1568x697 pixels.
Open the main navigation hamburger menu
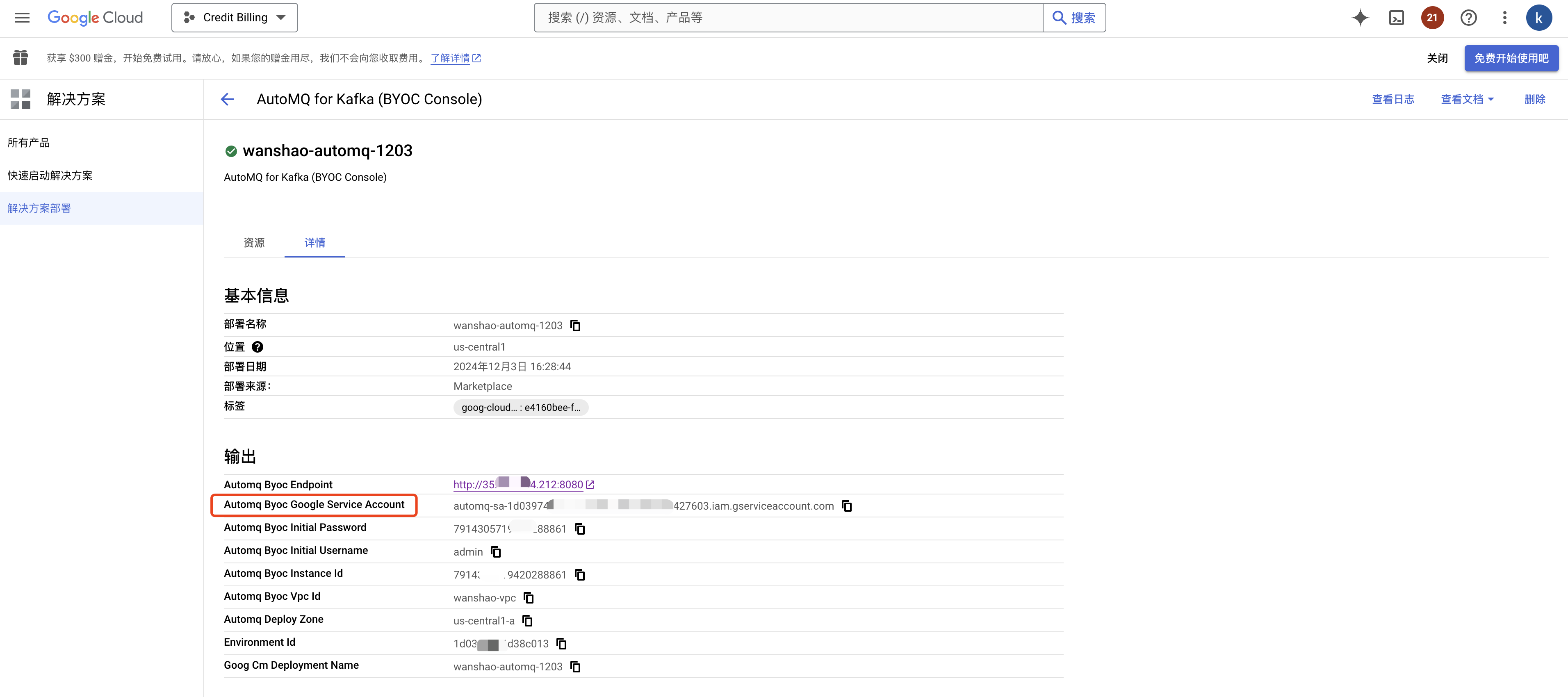pyautogui.click(x=22, y=18)
